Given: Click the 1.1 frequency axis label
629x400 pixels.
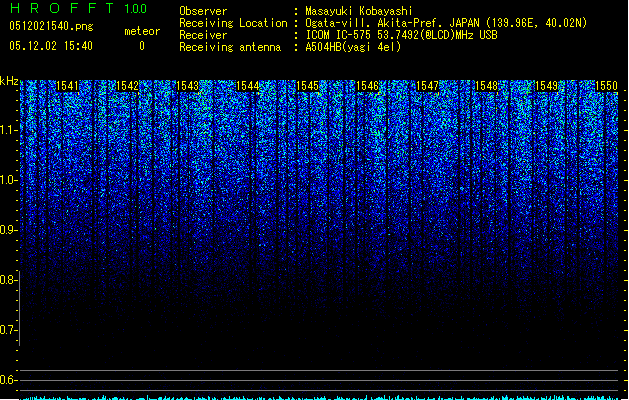Looking at the screenshot, I should point(8,130).
